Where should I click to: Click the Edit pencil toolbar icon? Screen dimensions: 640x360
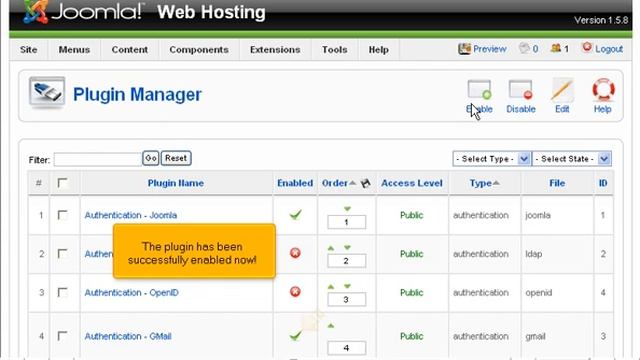tap(562, 89)
